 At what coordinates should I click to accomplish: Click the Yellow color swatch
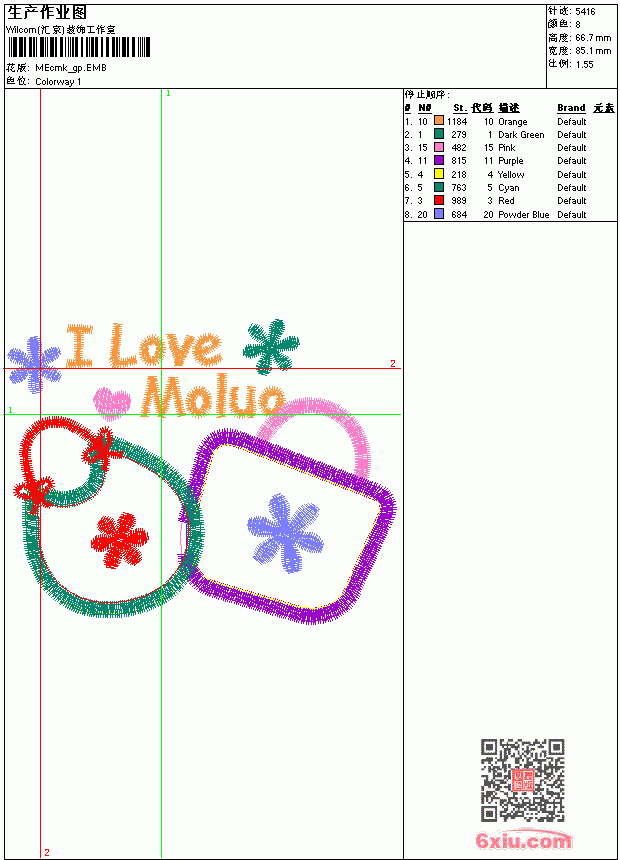[439, 174]
